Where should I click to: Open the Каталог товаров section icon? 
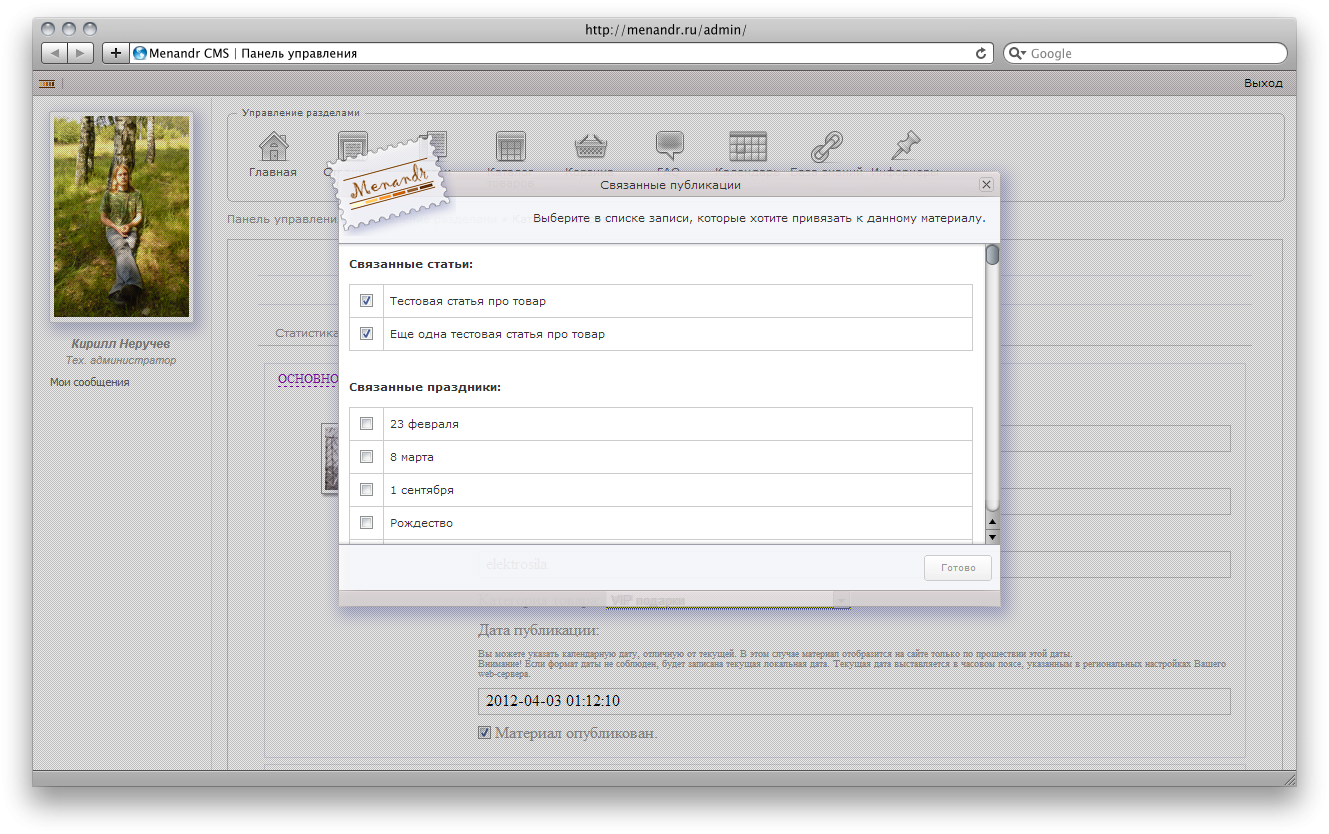click(x=510, y=148)
